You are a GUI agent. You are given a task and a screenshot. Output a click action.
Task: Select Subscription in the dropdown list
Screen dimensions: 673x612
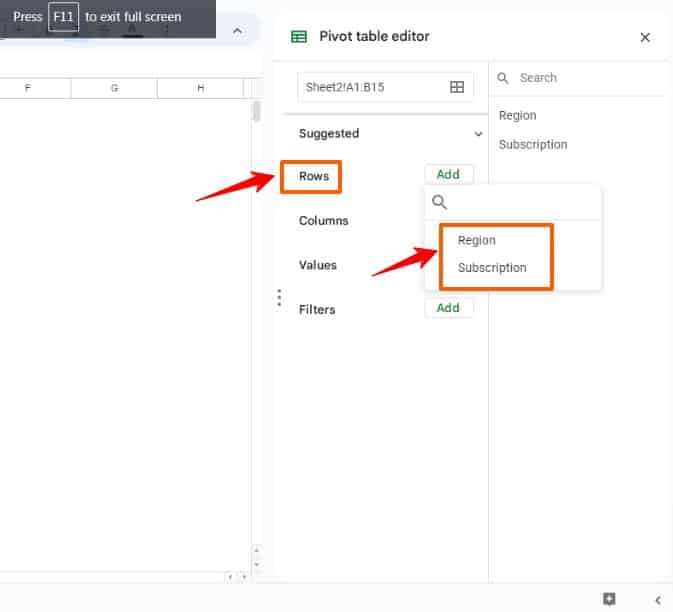tap(492, 268)
